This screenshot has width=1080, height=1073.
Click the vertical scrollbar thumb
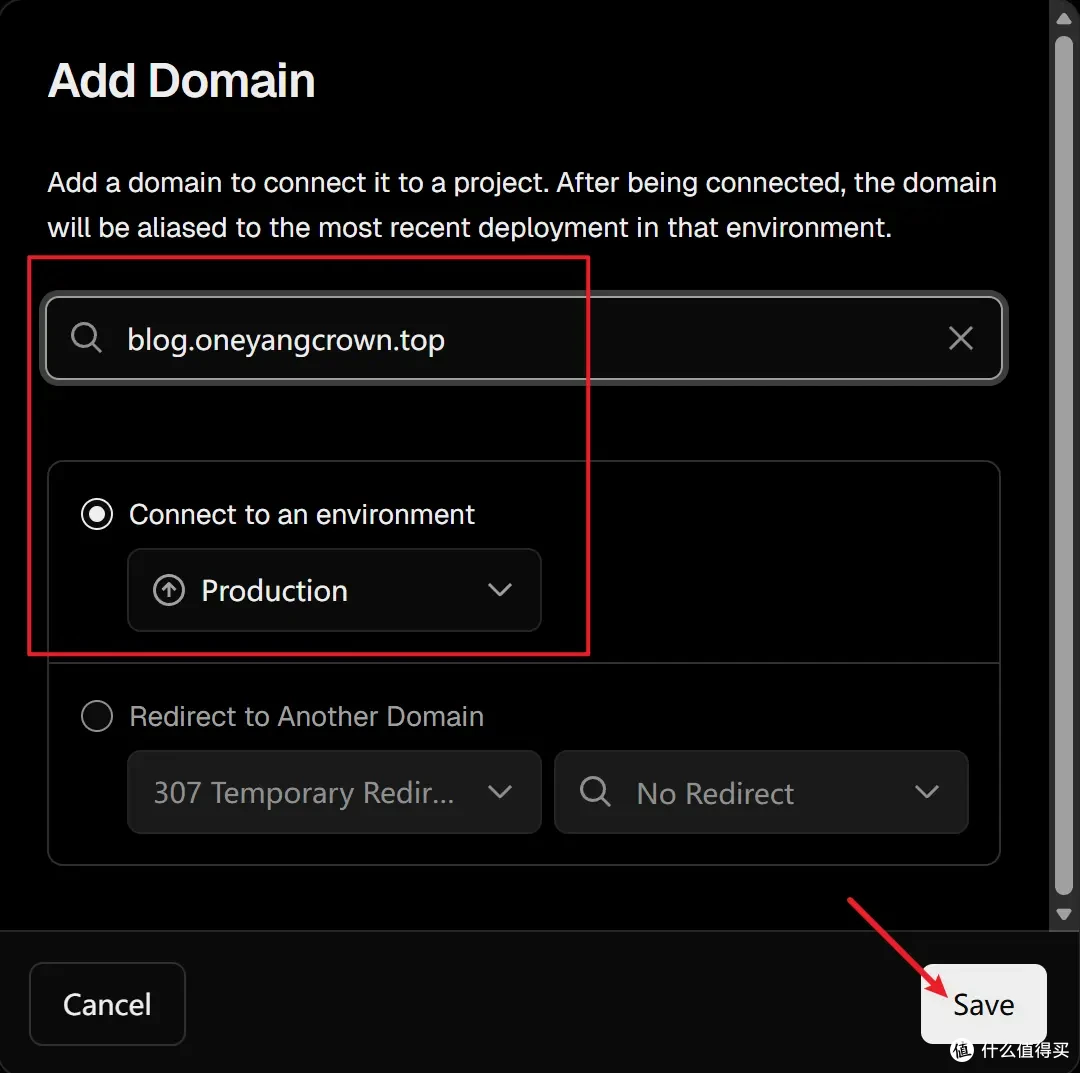click(1064, 466)
